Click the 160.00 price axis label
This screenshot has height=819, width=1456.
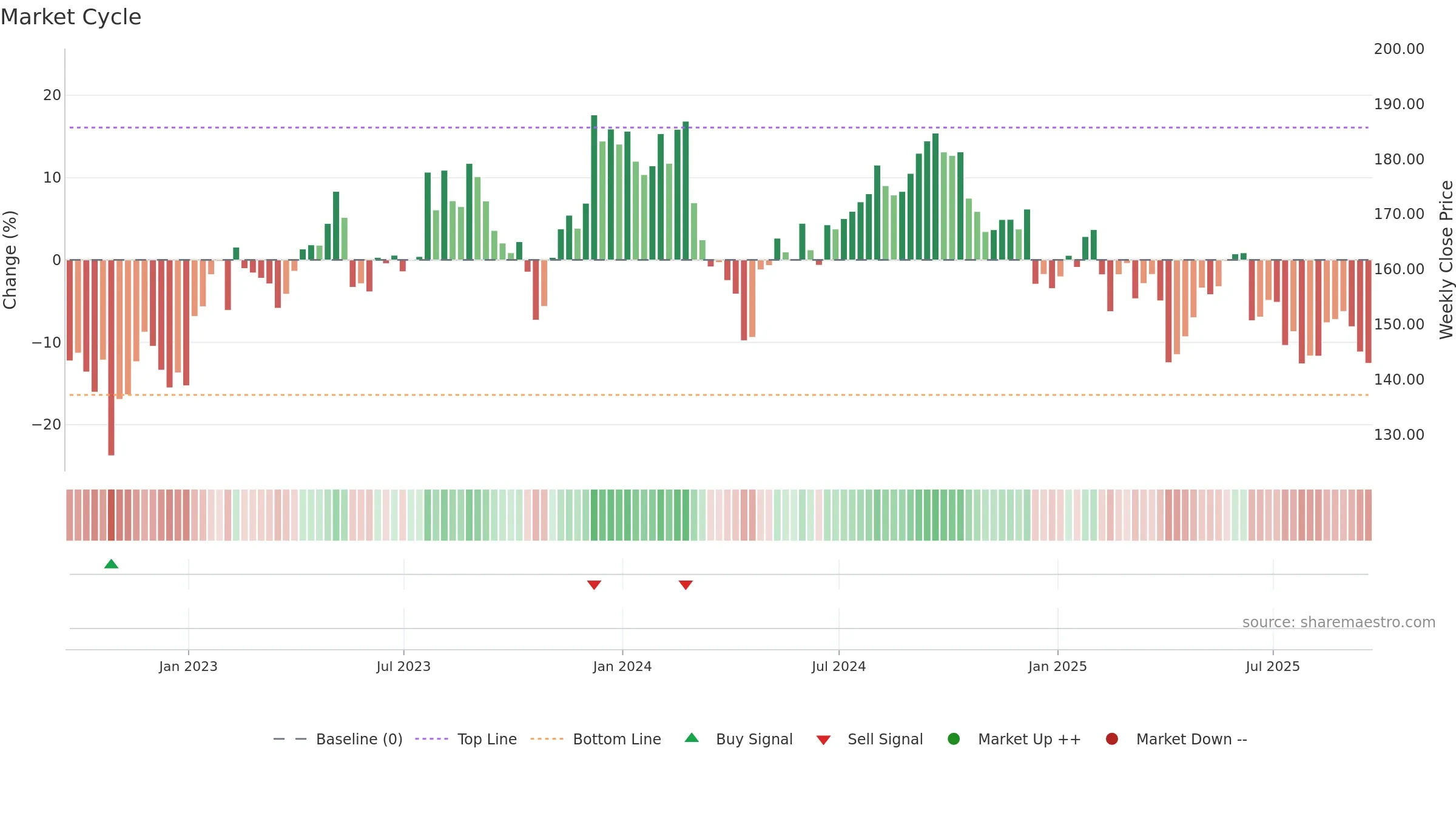[1399, 269]
